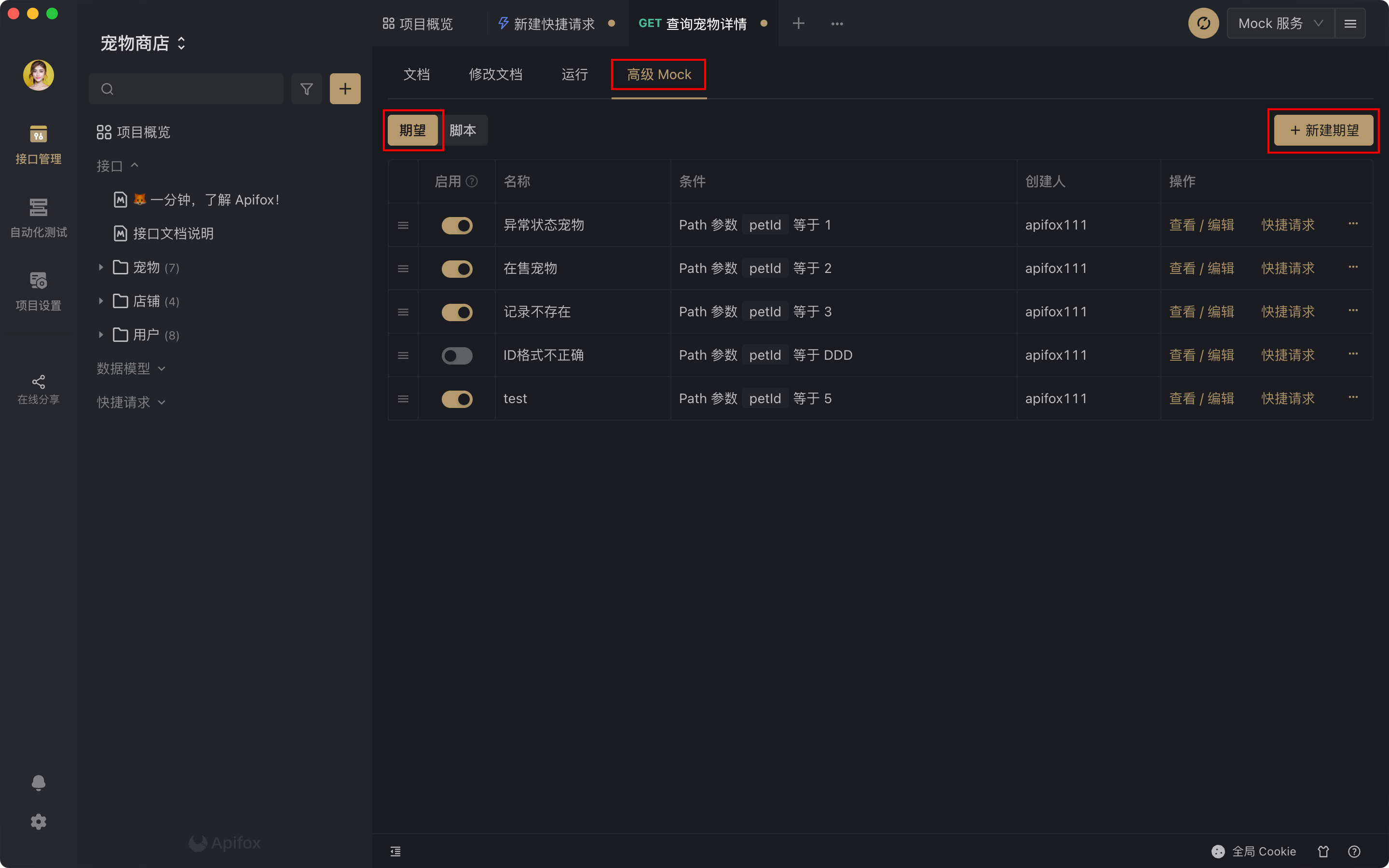Click the sync refresh icon
This screenshot has width=1389, height=868.
(1203, 24)
